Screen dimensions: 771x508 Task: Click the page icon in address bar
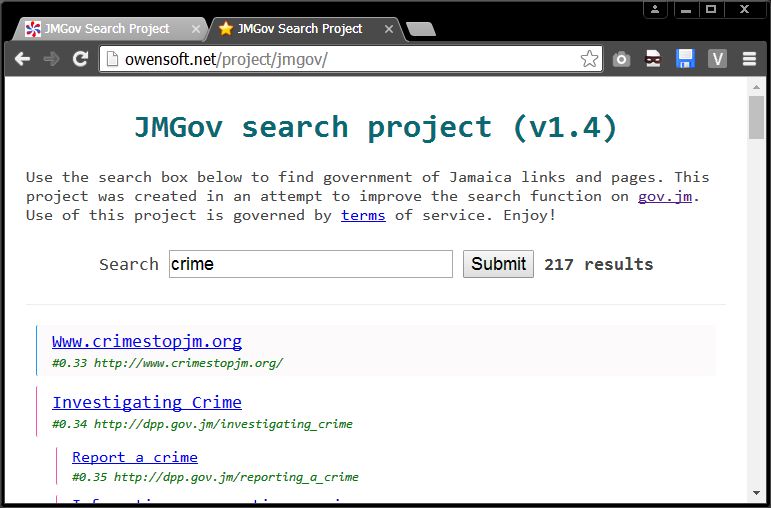pos(113,60)
